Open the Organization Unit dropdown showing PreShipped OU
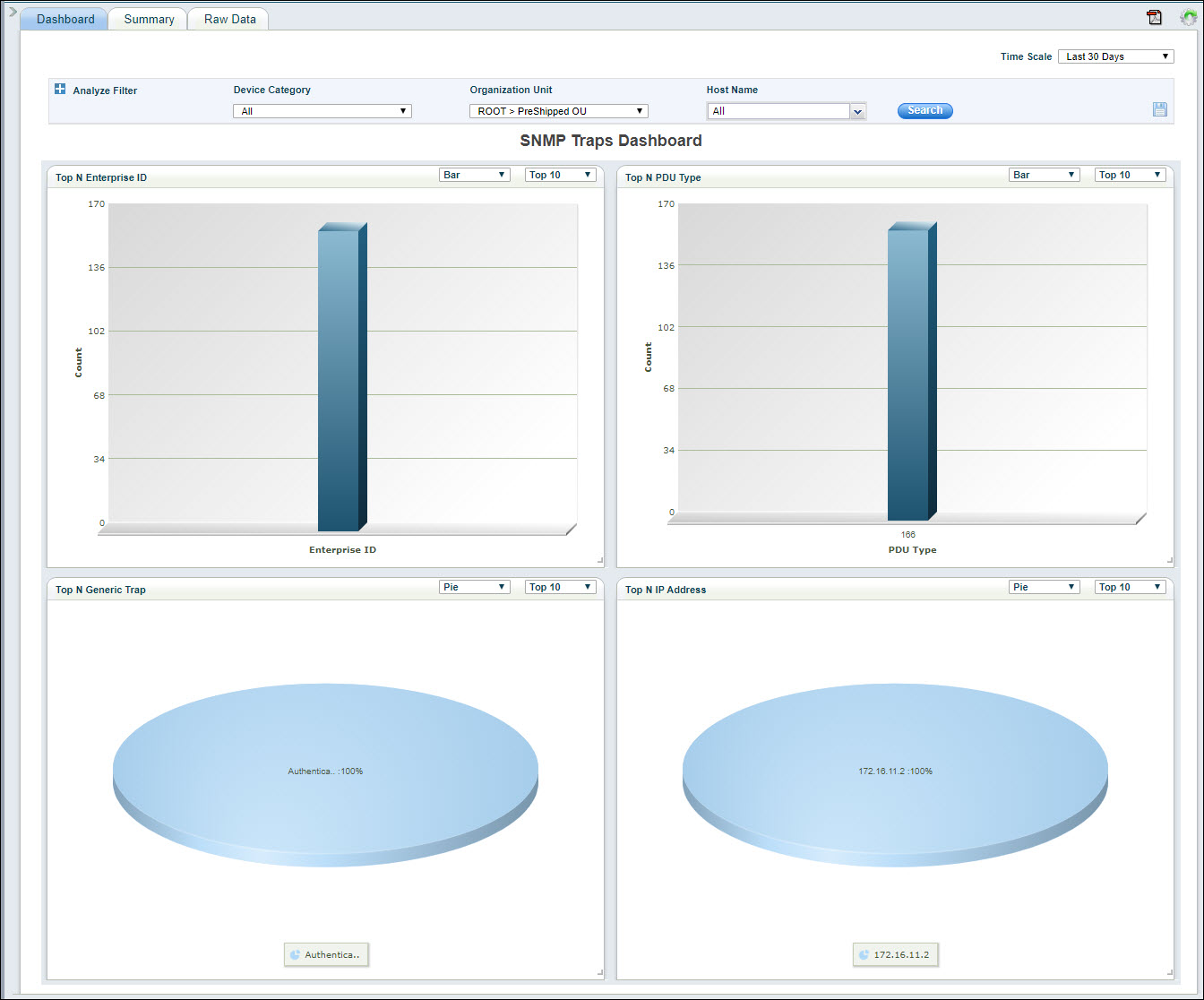This screenshot has height=1000, width=1204. (558, 110)
